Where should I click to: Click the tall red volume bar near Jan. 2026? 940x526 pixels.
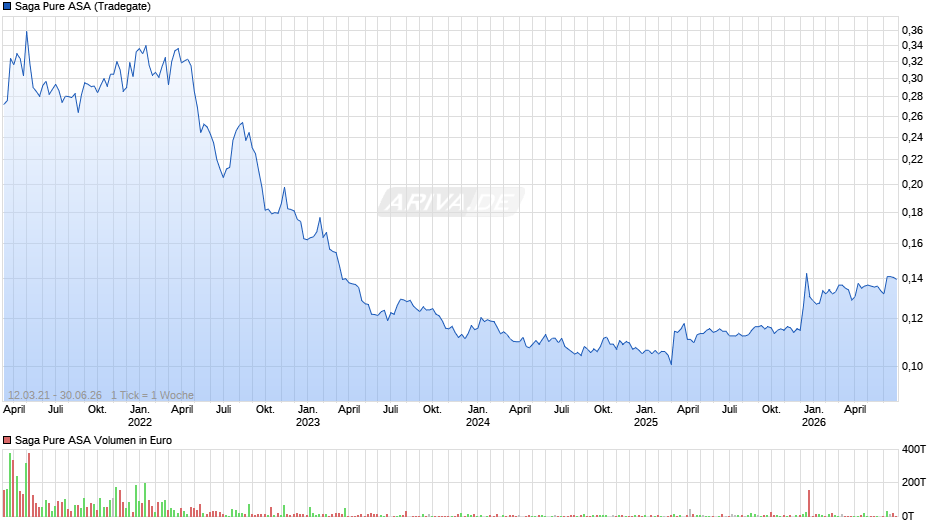[x=809, y=503]
